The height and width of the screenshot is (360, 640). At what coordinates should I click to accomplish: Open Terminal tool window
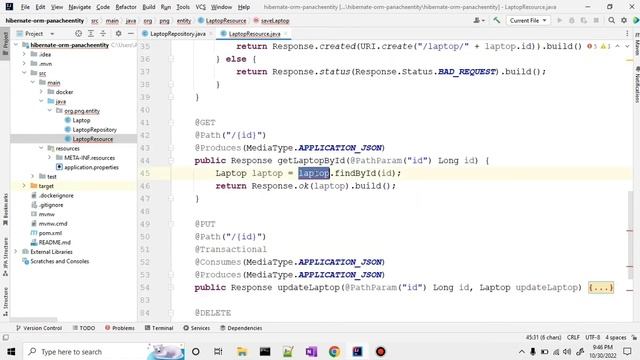point(159,328)
